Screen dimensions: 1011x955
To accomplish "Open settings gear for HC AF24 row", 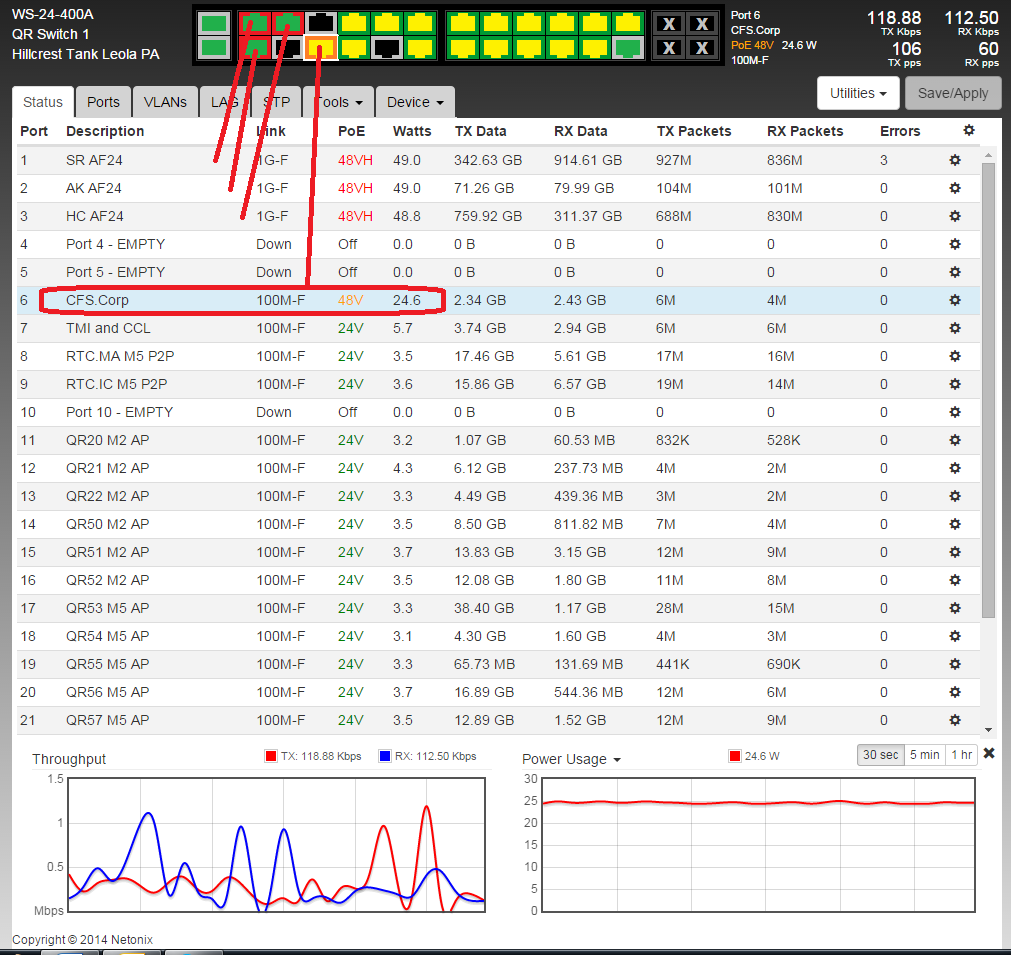I will click(955, 216).
